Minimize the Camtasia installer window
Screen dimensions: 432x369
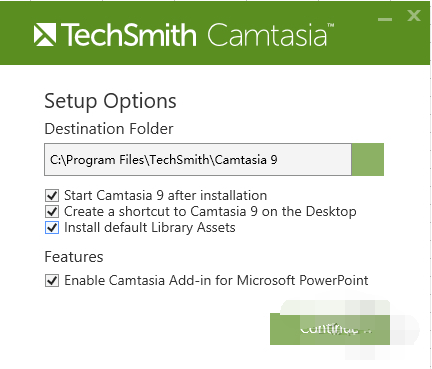[x=385, y=19]
